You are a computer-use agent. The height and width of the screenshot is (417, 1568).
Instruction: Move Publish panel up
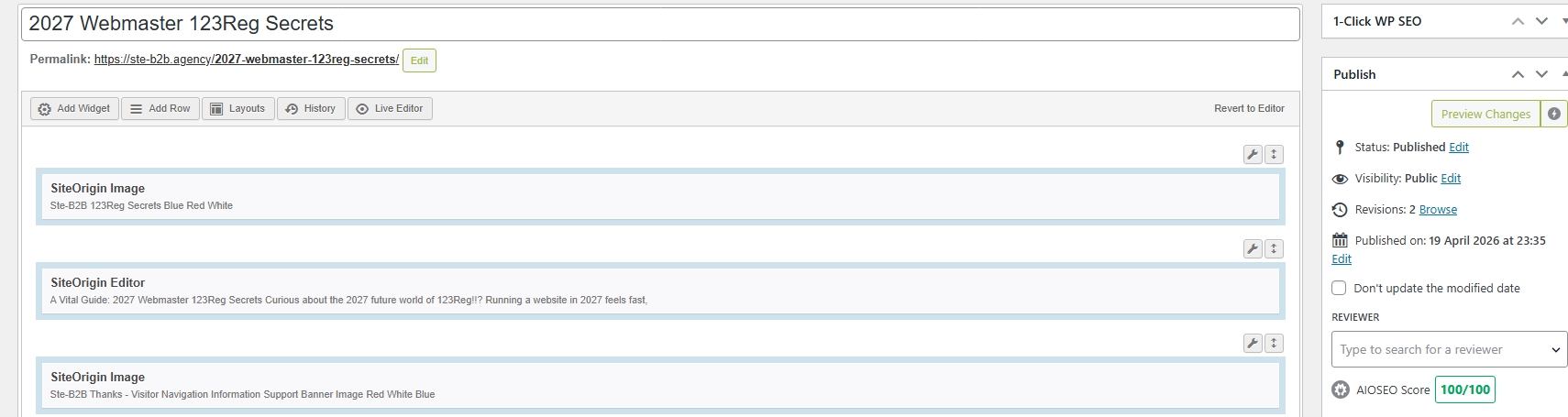[x=1518, y=74]
